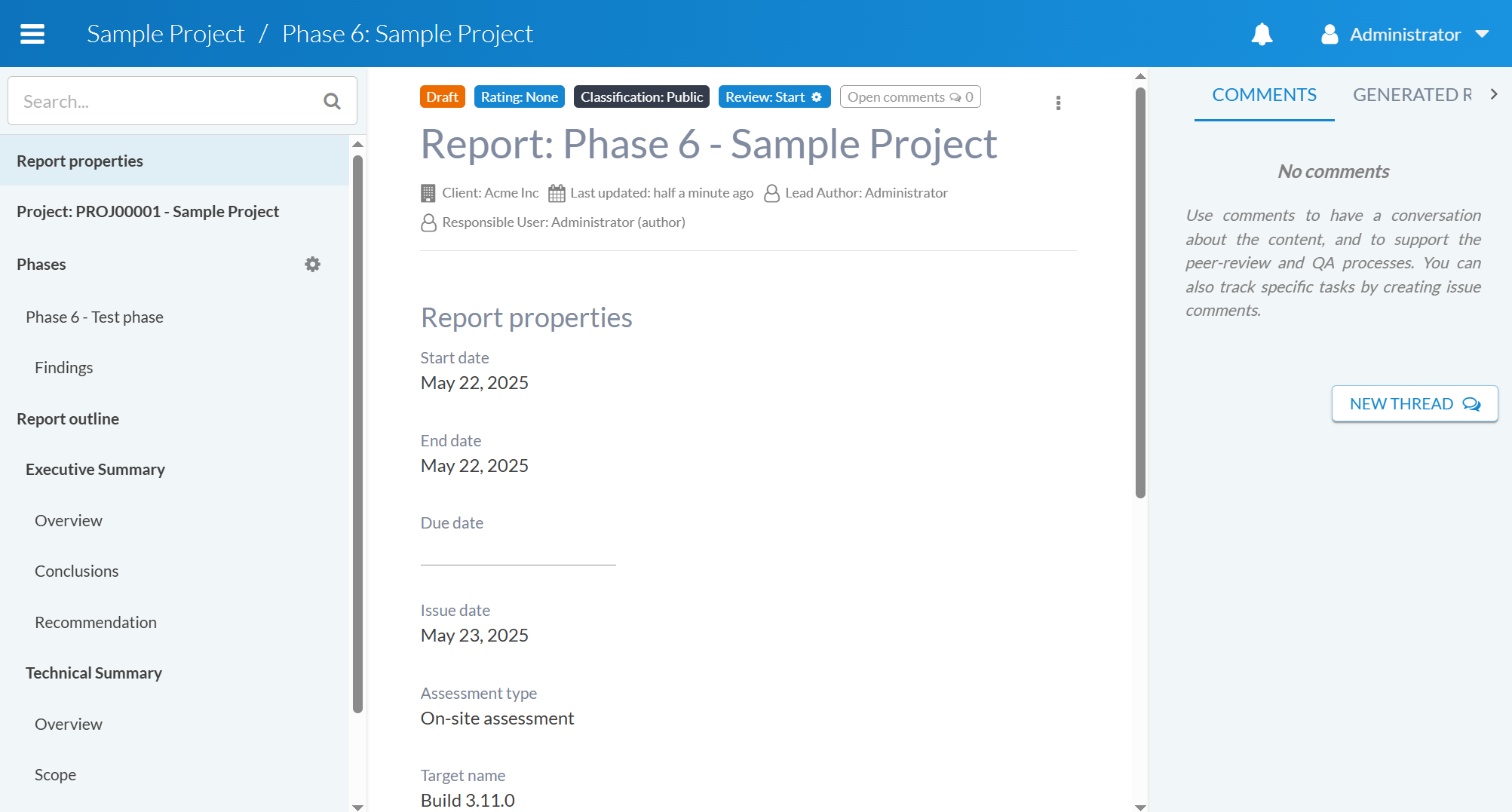Expand more tabs with right chevron
The image size is (1512, 812).
coord(1494,94)
